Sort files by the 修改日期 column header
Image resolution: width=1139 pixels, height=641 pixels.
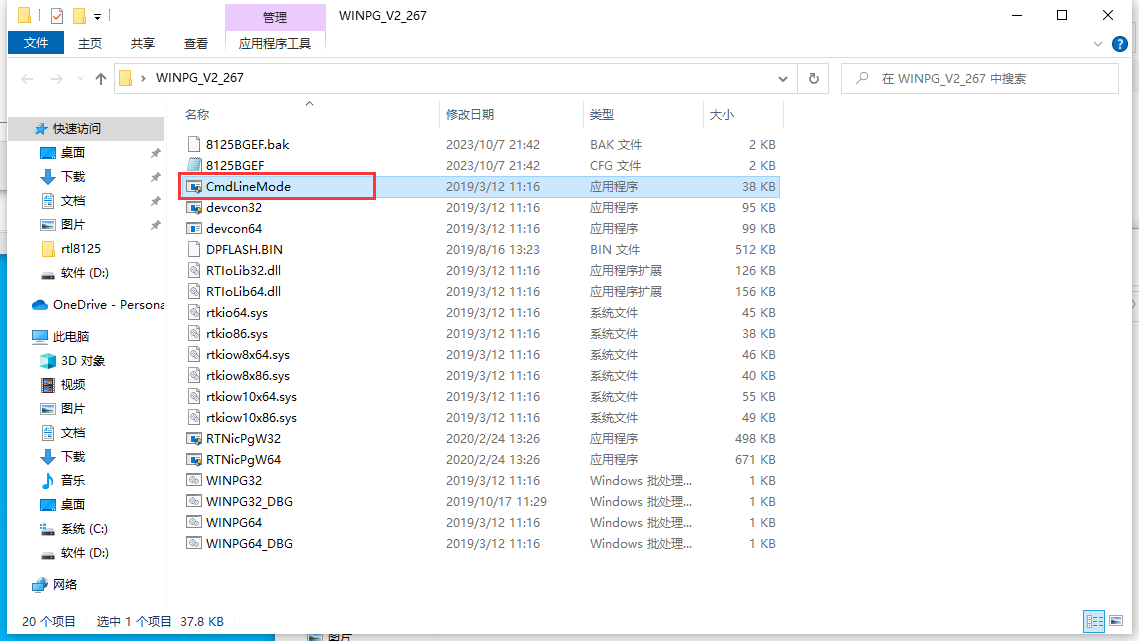point(470,115)
